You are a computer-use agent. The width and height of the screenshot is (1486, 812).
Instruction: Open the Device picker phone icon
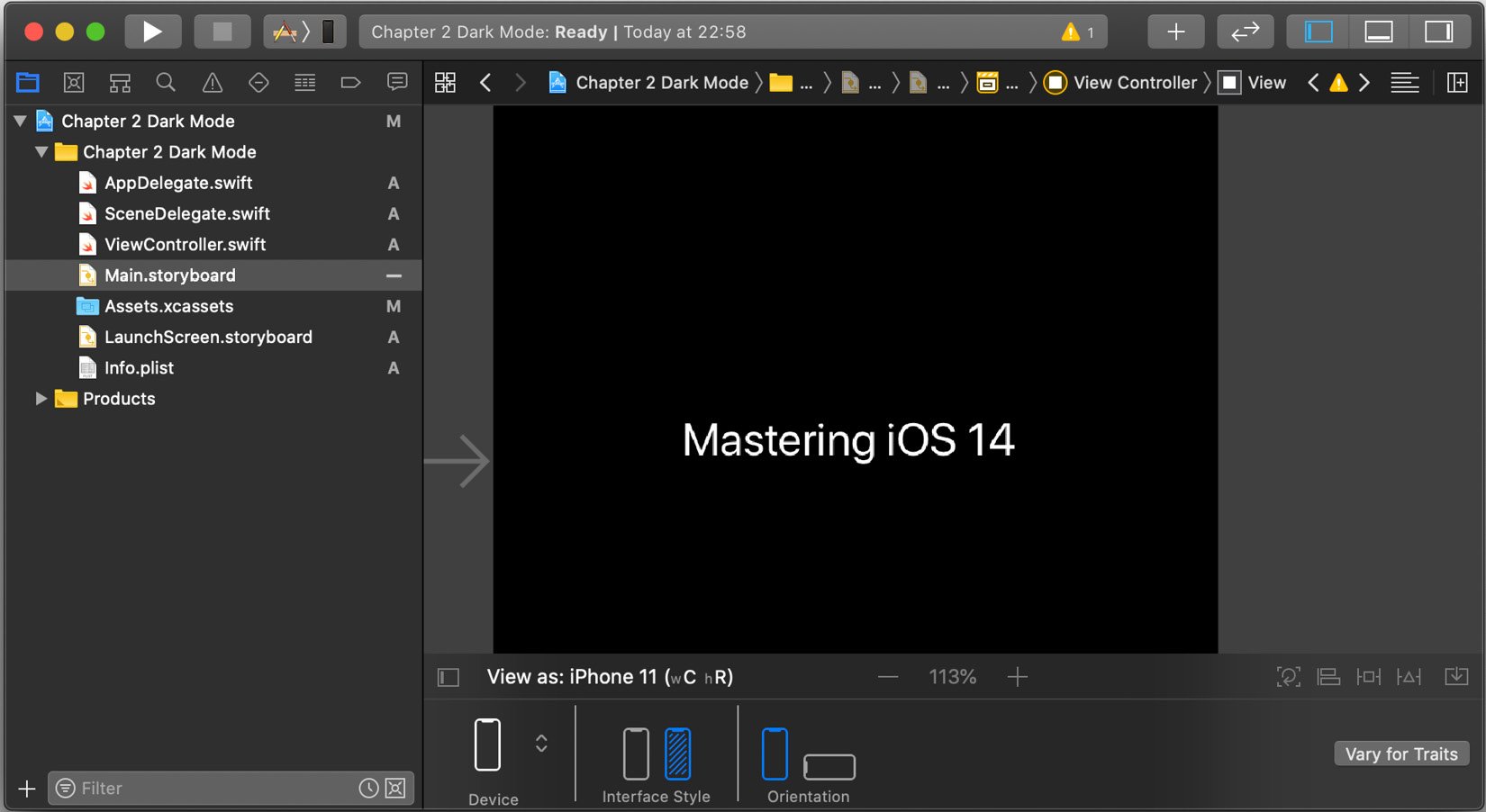point(487,744)
